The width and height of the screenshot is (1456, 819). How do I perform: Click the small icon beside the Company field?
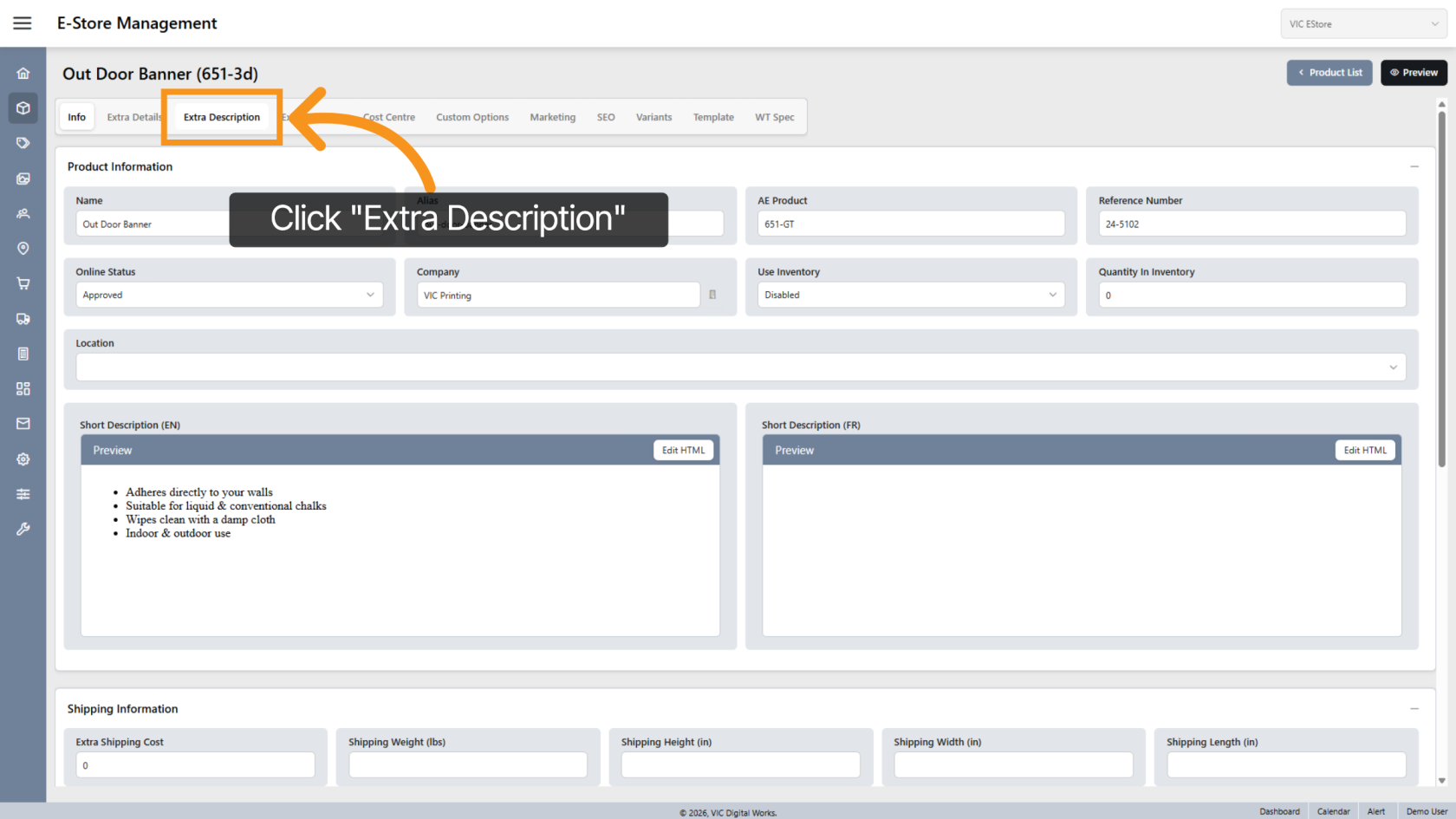click(x=712, y=295)
